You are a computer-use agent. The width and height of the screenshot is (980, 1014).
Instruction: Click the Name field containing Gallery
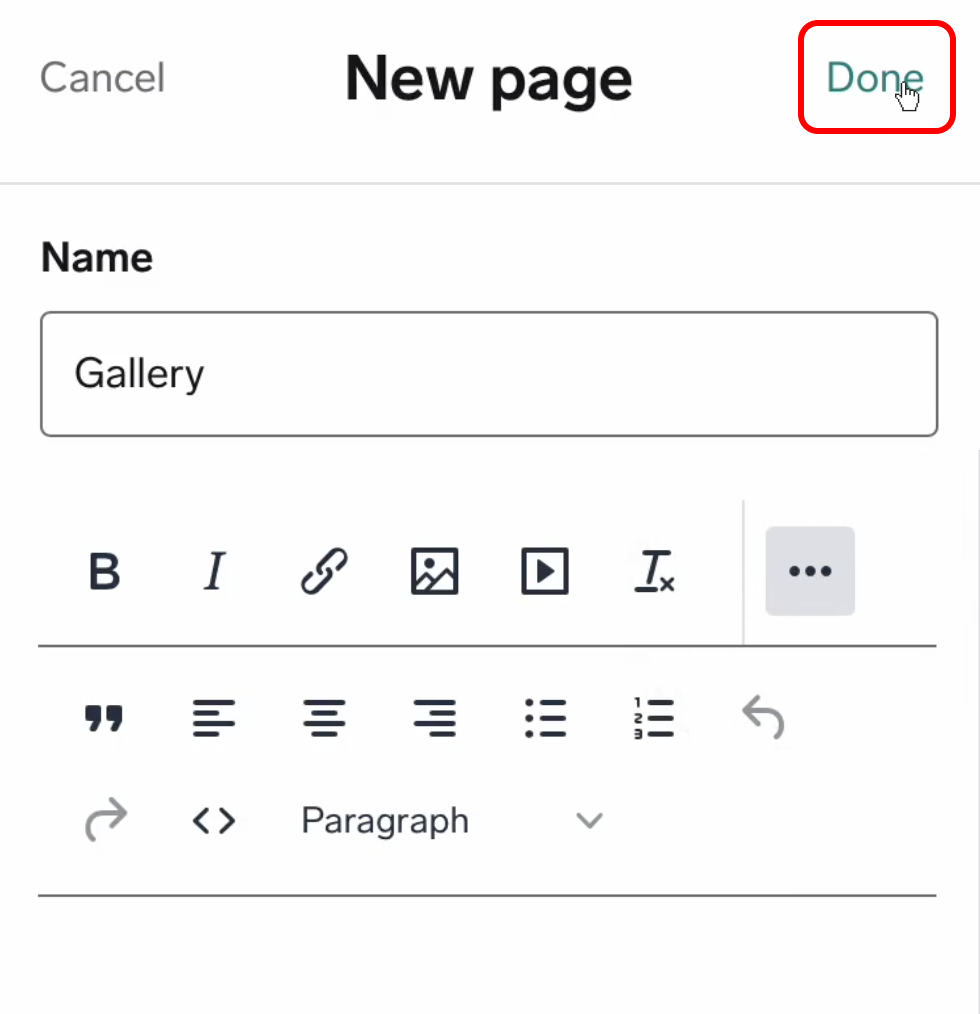coord(489,374)
